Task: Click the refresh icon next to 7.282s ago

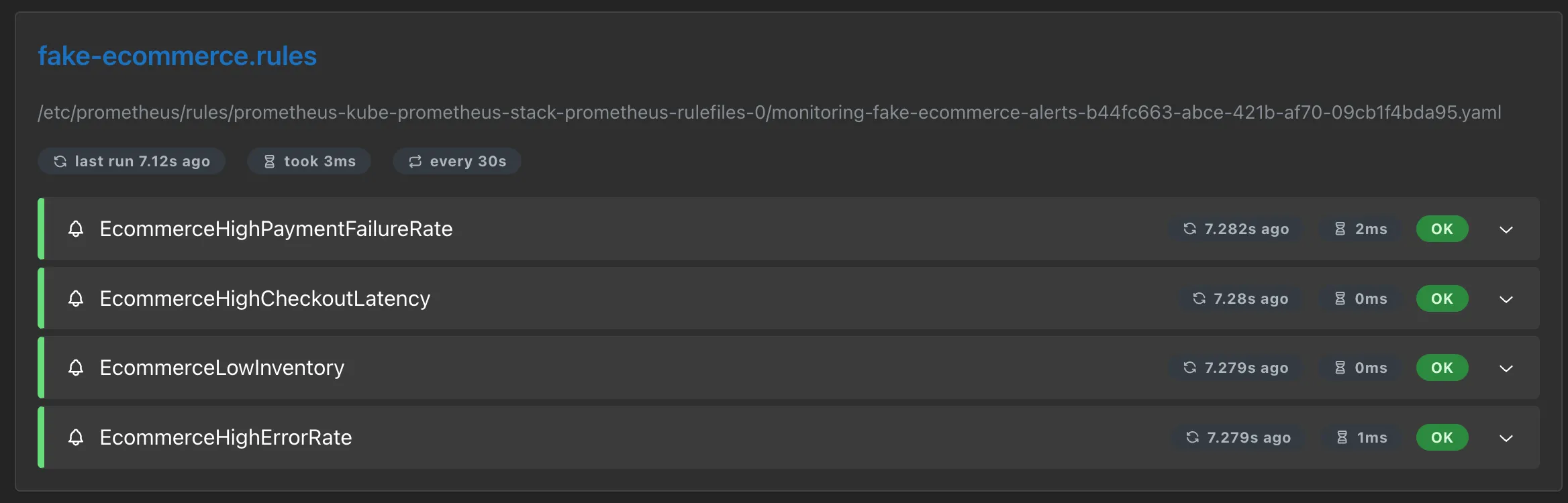Action: pos(1189,229)
